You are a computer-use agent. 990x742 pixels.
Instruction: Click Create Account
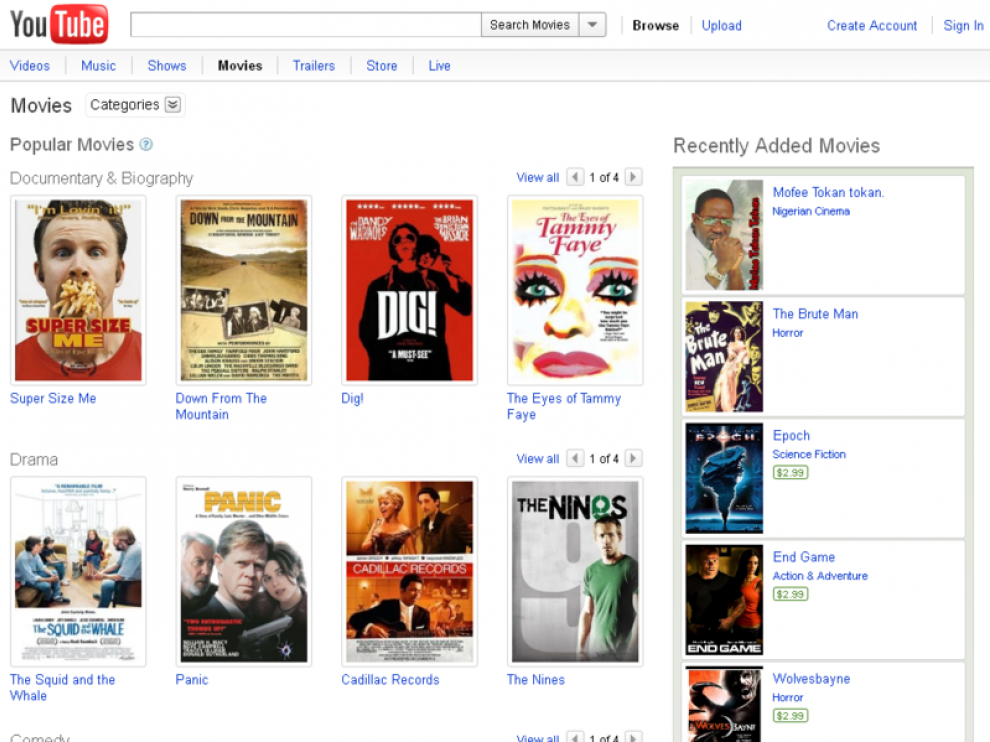[872, 26]
